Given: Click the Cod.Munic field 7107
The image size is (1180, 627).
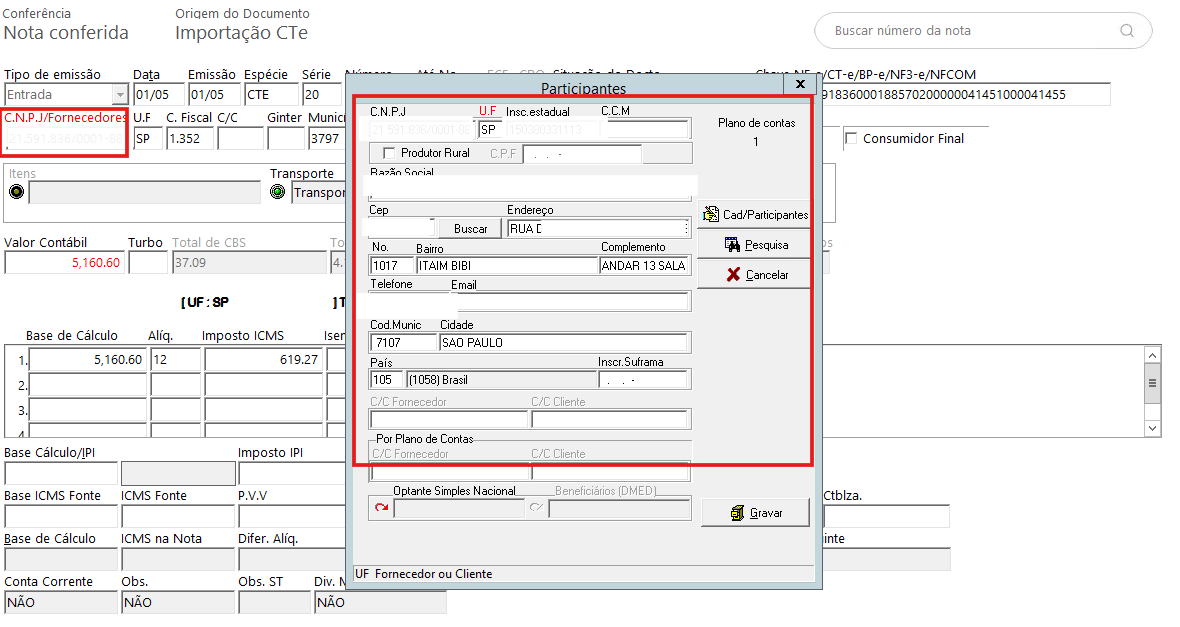Looking at the screenshot, I should coord(403,342).
